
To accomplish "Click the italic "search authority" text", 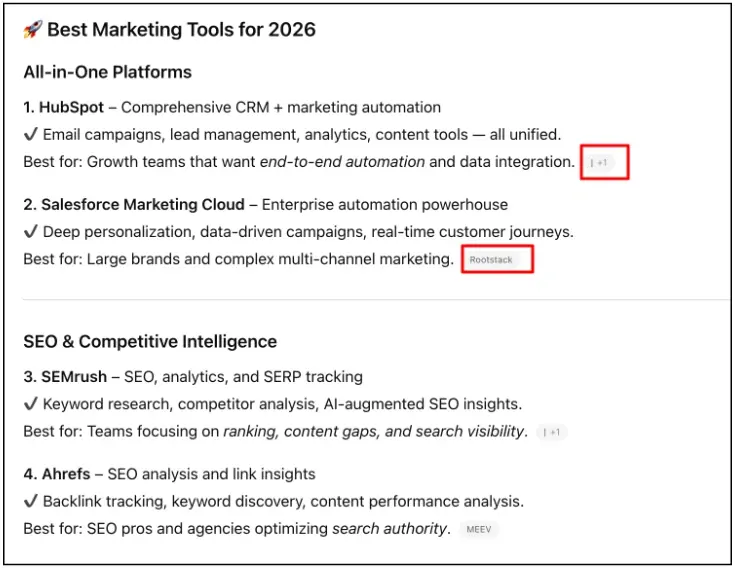I will [390, 529].
